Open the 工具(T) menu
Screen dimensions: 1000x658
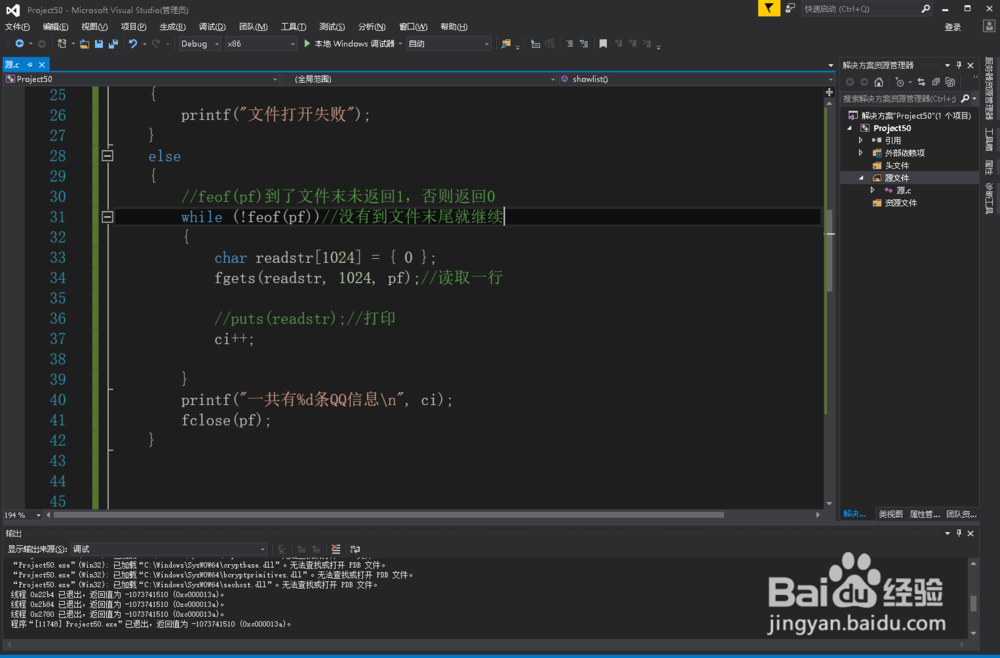293,27
